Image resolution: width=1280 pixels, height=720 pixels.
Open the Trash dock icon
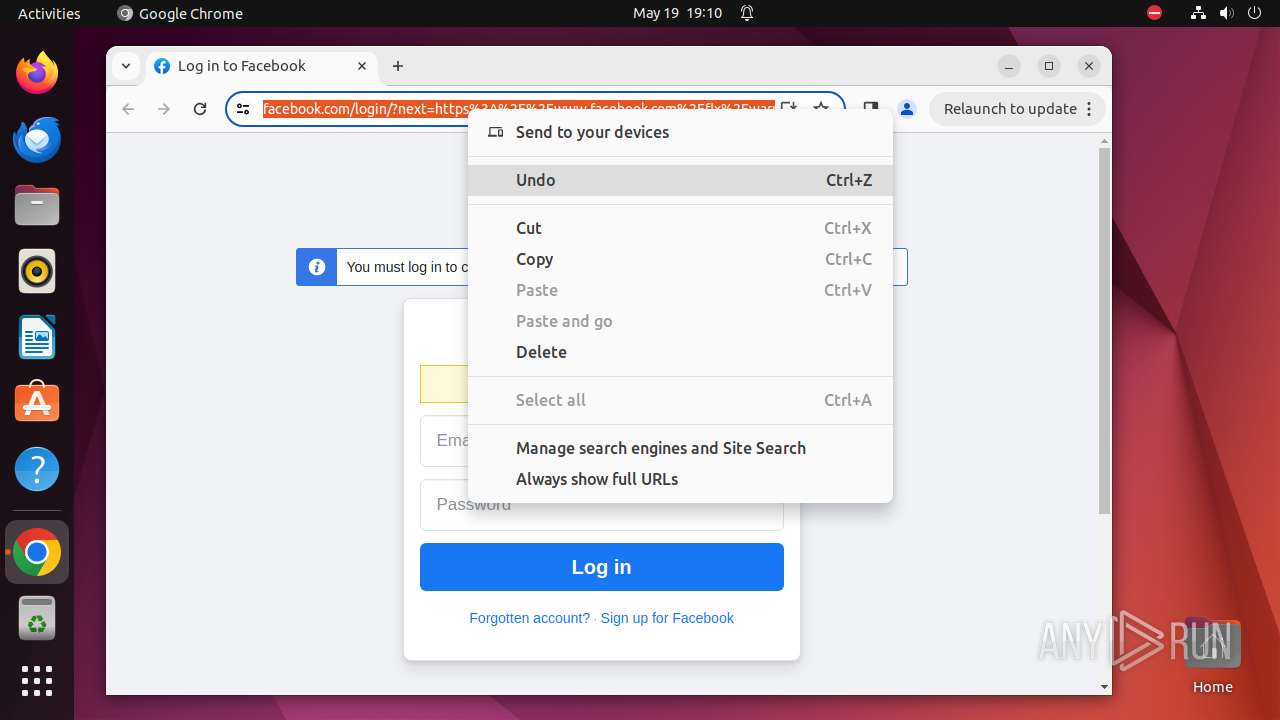point(37,618)
